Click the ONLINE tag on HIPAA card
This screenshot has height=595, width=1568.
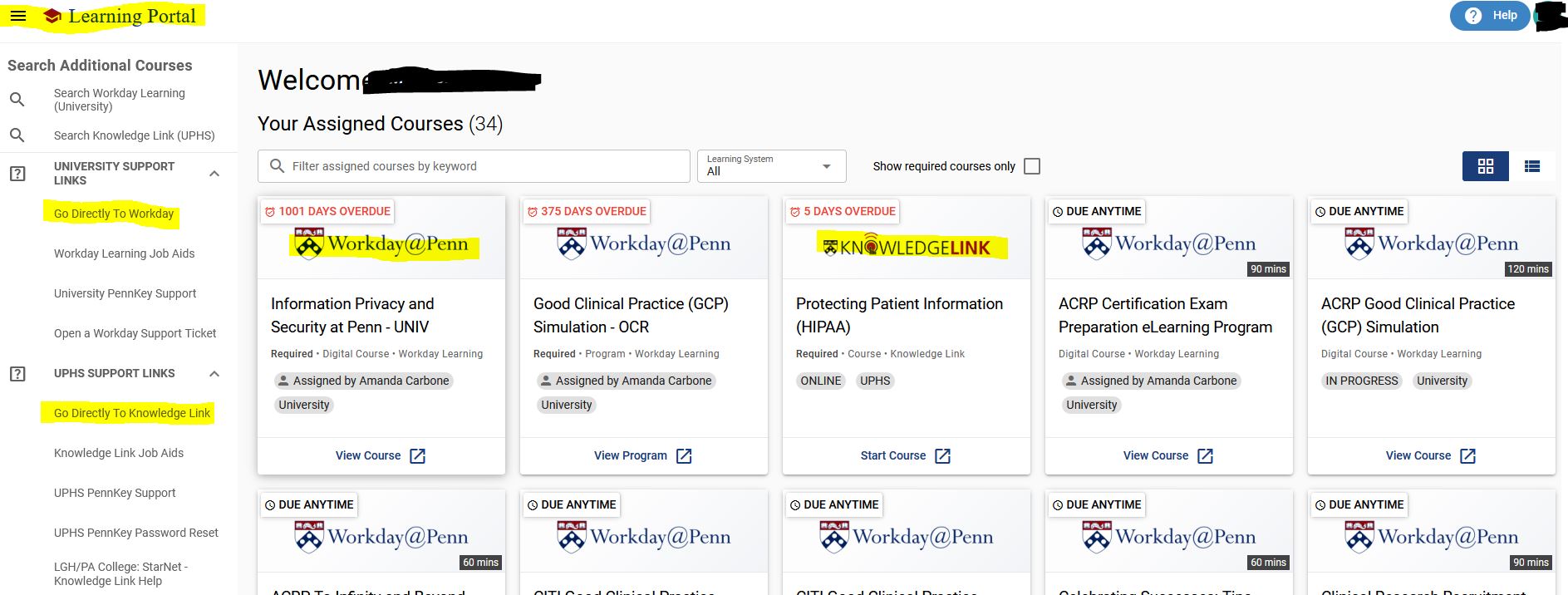[821, 381]
